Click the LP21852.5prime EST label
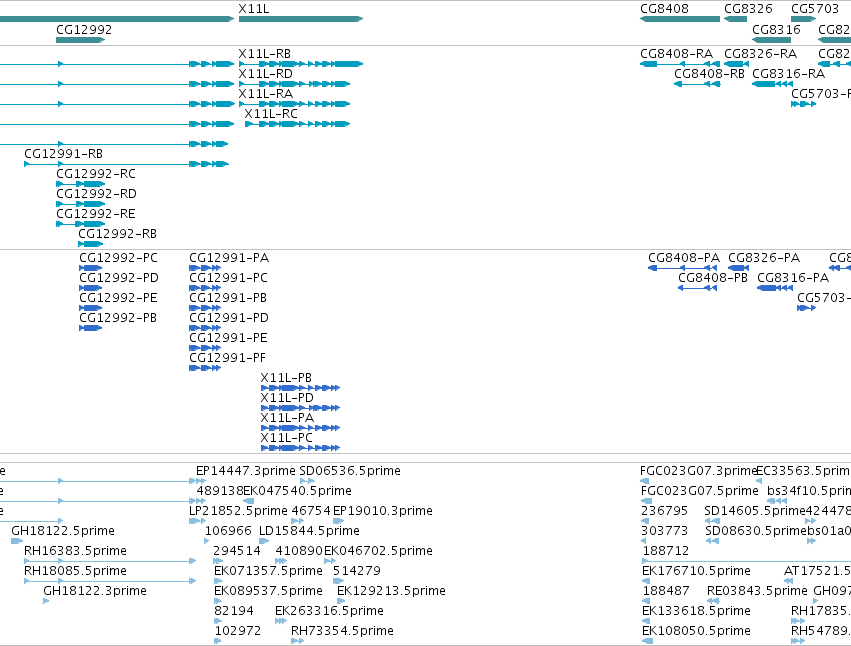 [238, 511]
